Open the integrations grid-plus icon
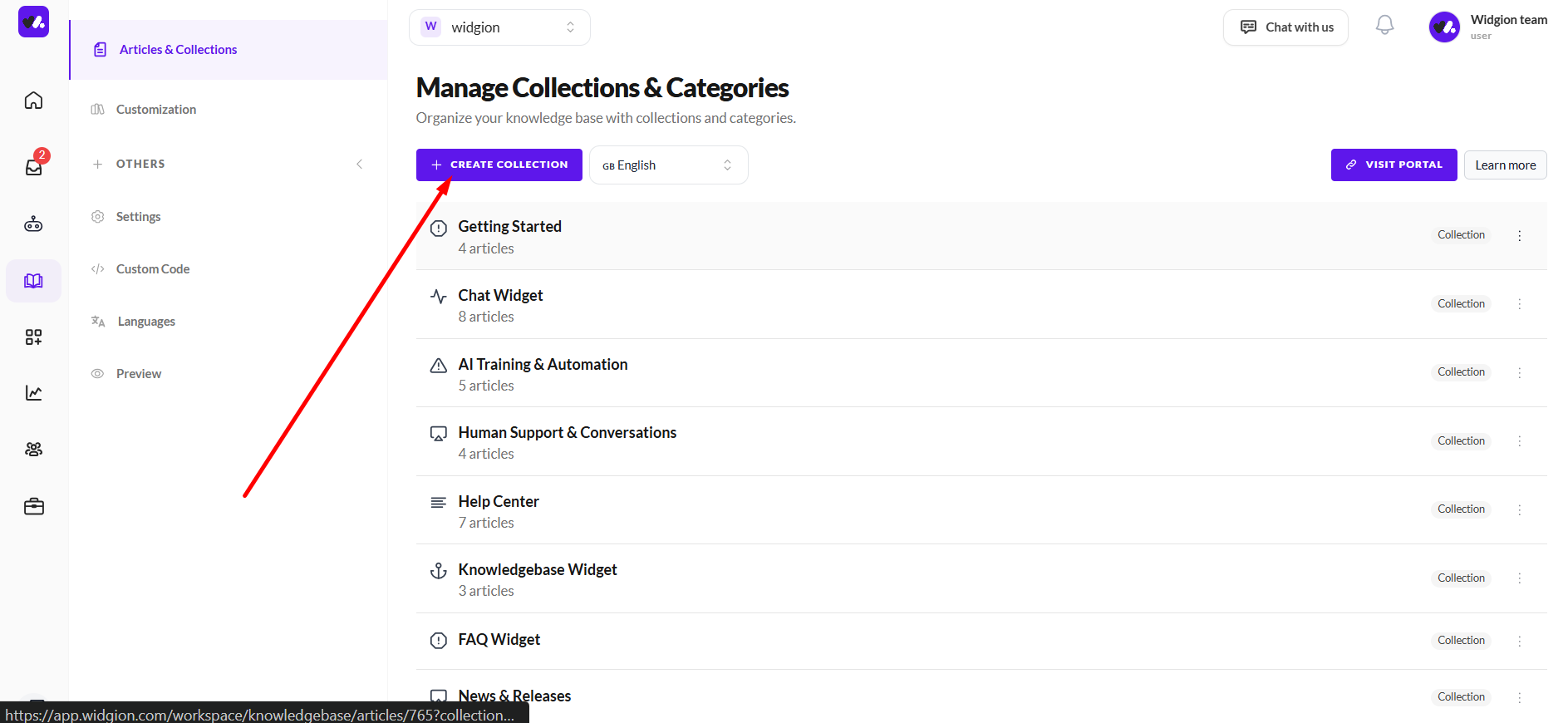Screen dimensions: 1568x723 33,337
